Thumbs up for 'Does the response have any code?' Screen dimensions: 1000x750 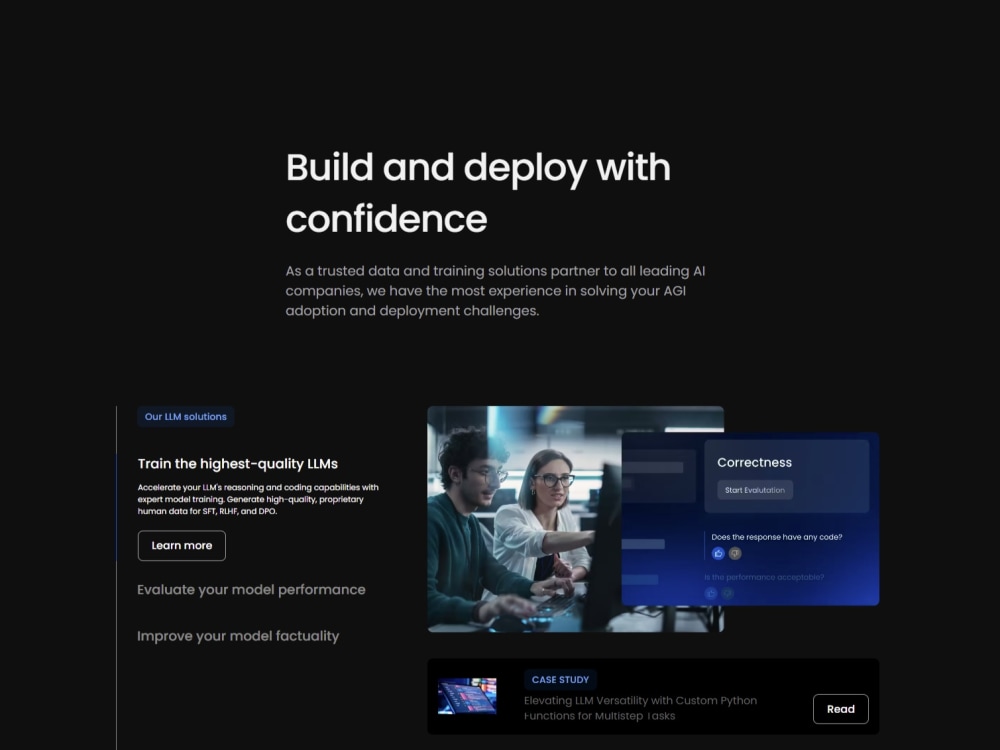pyautogui.click(x=718, y=554)
